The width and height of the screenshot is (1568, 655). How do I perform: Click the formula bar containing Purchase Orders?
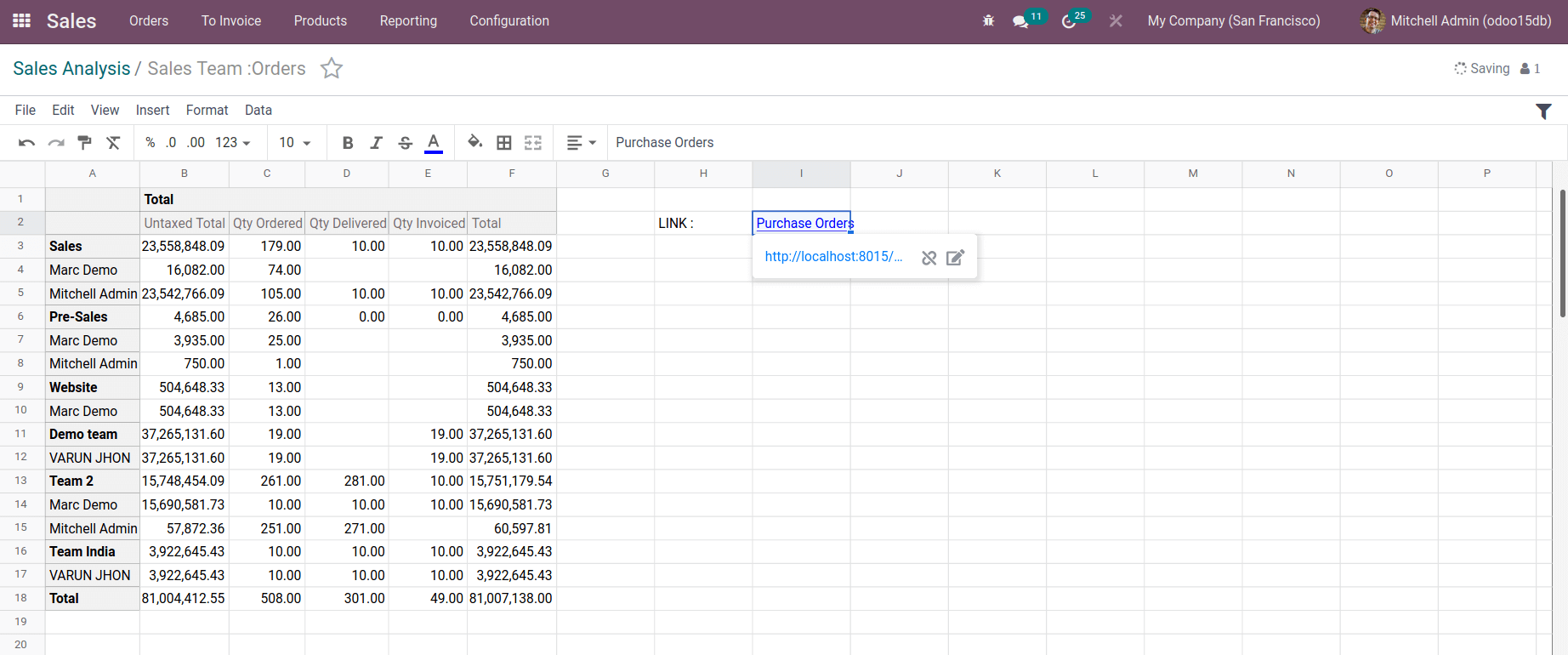tap(1087, 143)
